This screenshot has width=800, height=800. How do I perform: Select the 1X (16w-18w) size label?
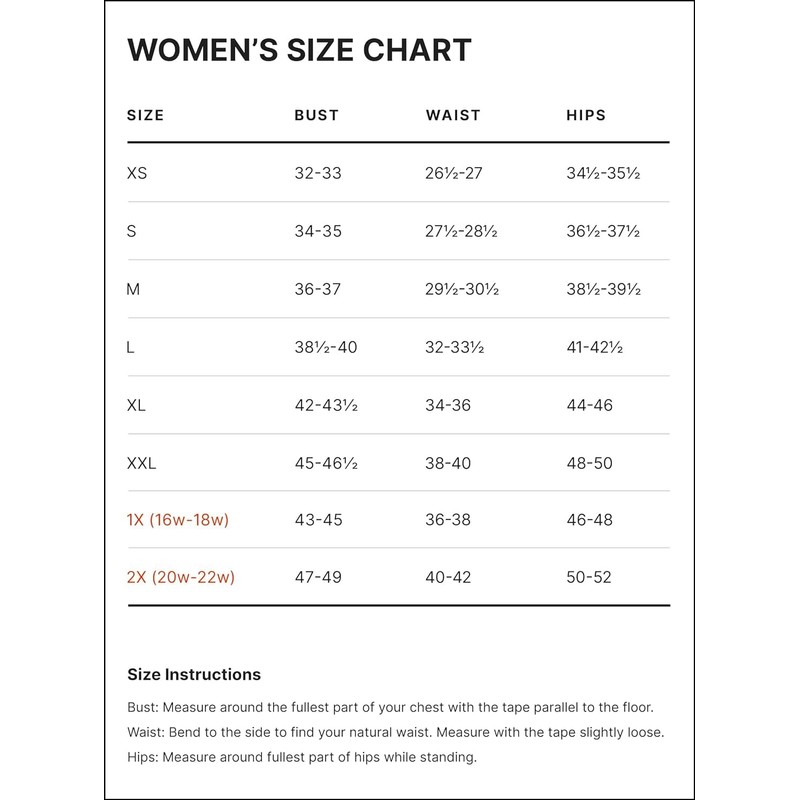click(x=178, y=520)
